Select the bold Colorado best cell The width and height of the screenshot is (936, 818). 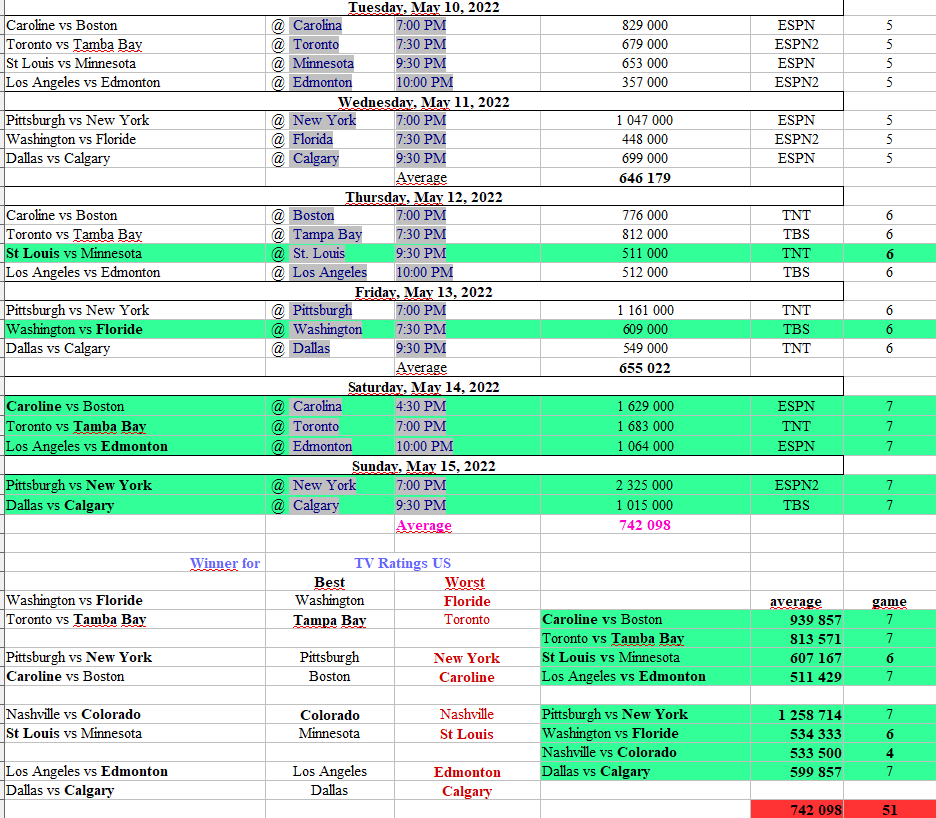click(330, 715)
